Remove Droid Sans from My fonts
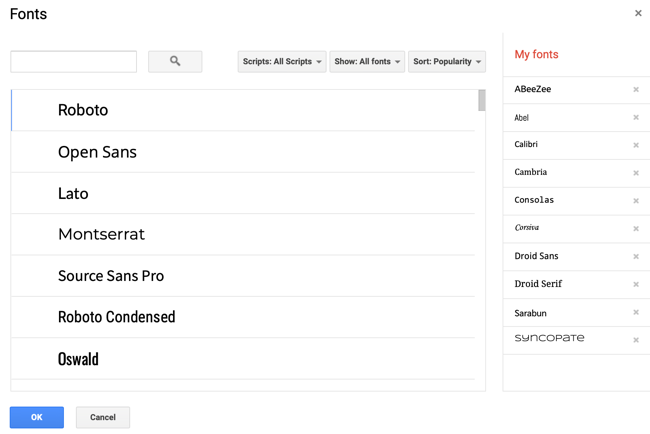 [x=636, y=257]
